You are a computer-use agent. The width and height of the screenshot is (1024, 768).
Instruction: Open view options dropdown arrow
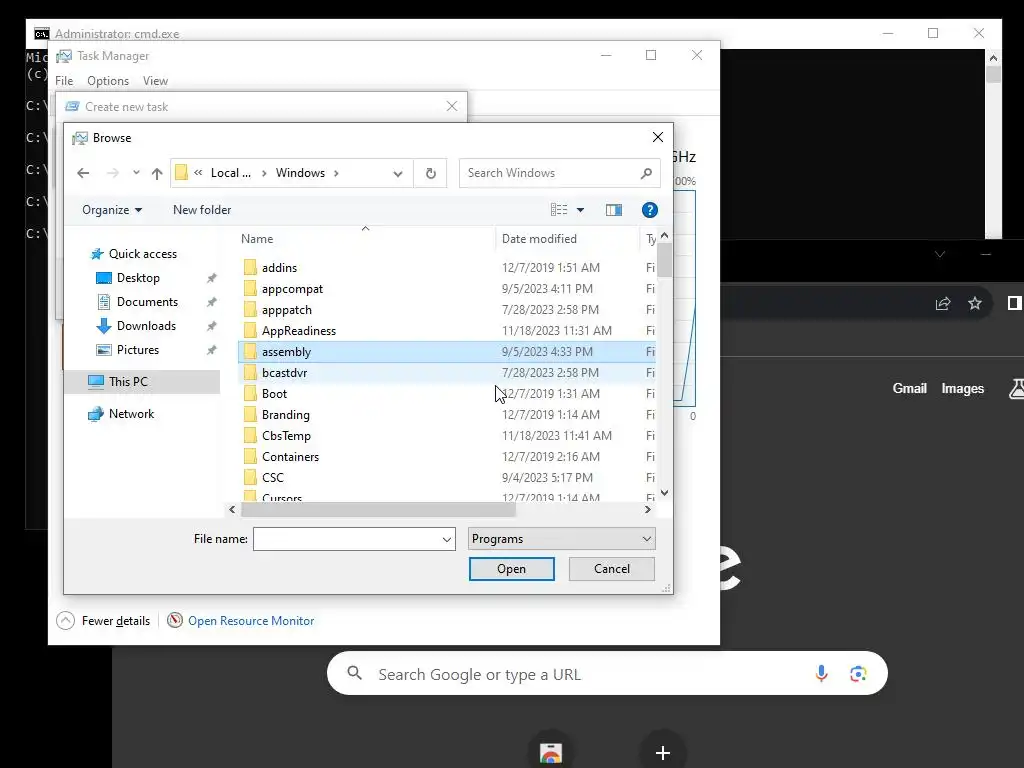581,210
